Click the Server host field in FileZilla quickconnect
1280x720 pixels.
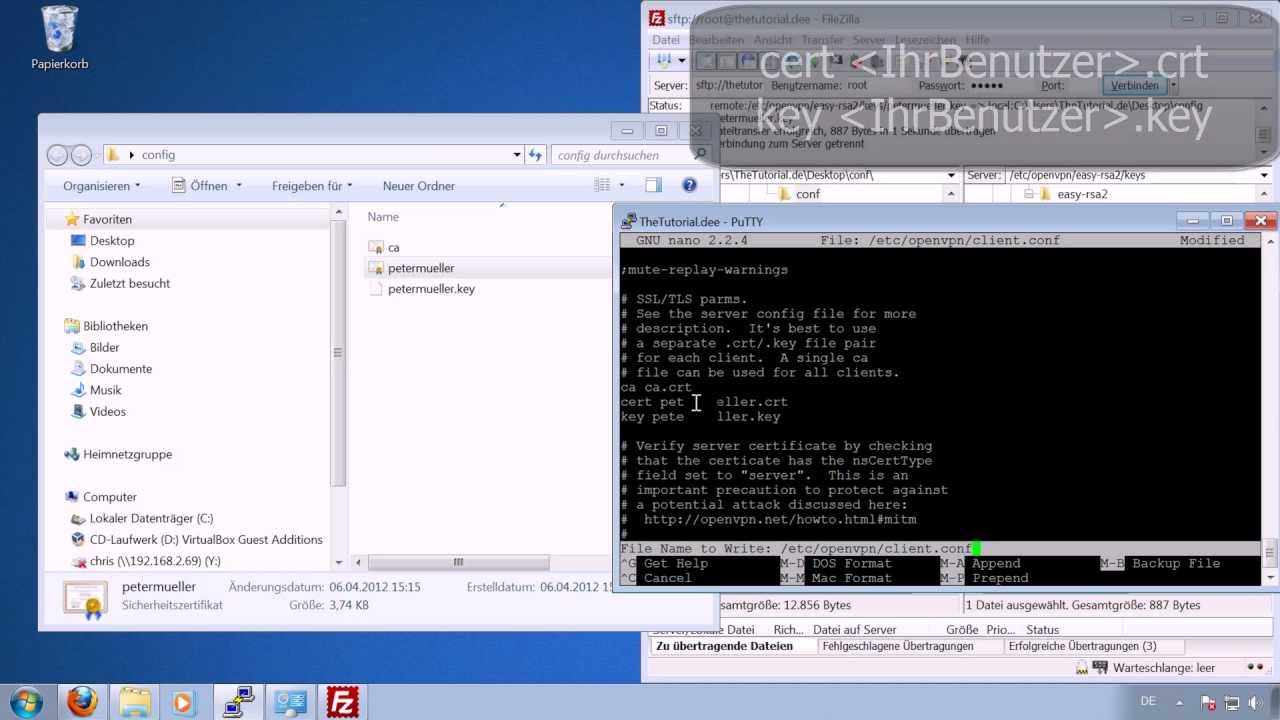tap(730, 86)
